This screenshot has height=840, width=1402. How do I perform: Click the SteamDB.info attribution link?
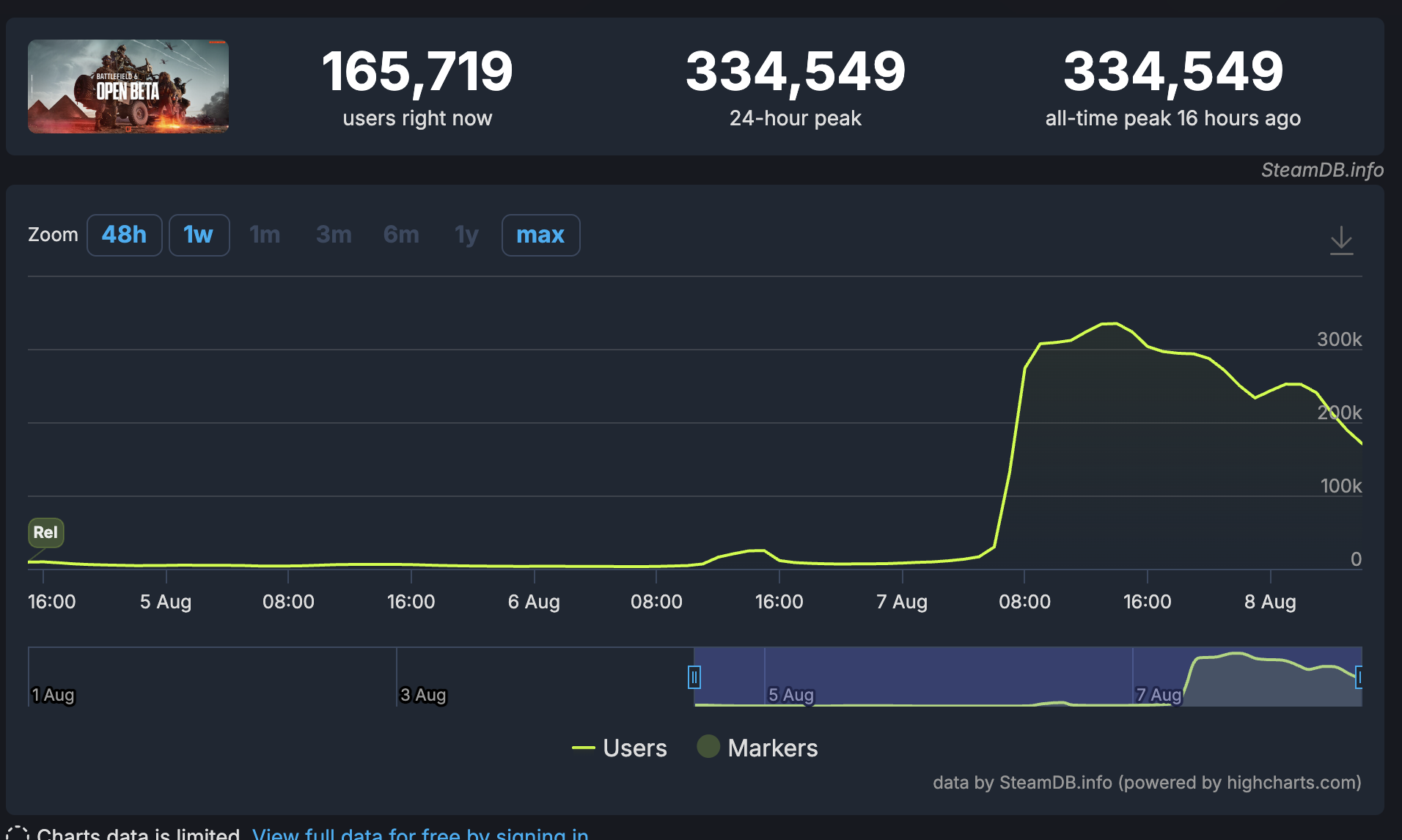(1322, 170)
